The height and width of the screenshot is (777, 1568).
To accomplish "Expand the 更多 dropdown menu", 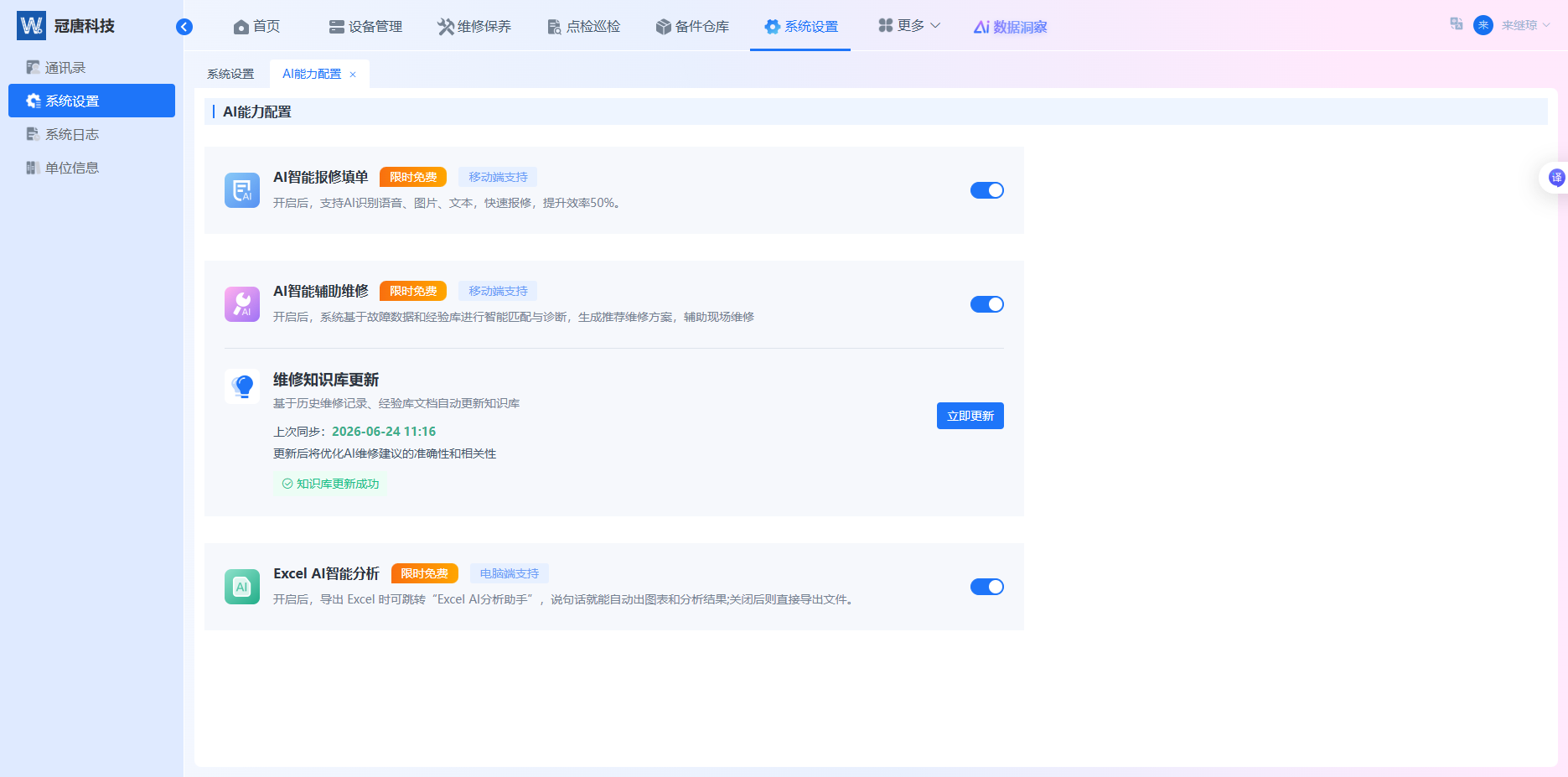I will point(909,26).
